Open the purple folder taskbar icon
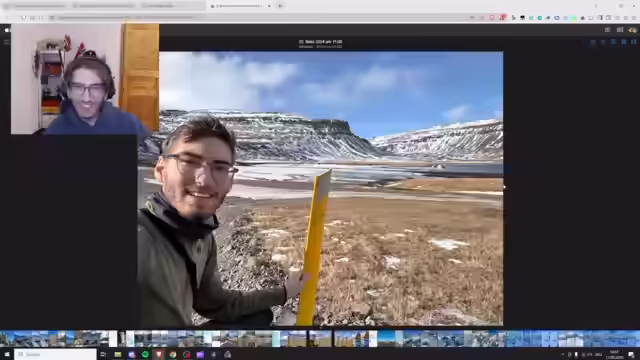 [200, 355]
